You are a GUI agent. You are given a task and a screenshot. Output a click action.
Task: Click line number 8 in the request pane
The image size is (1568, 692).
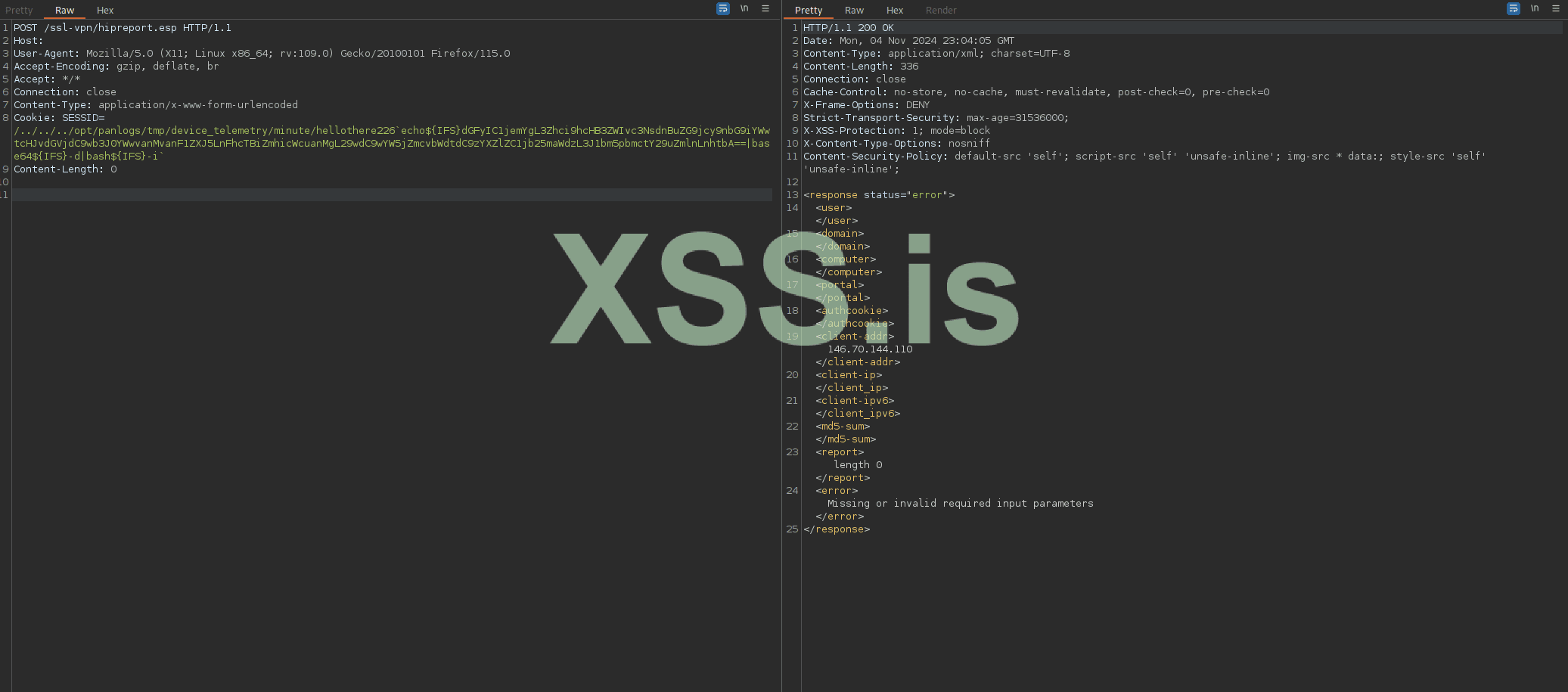[x=6, y=117]
